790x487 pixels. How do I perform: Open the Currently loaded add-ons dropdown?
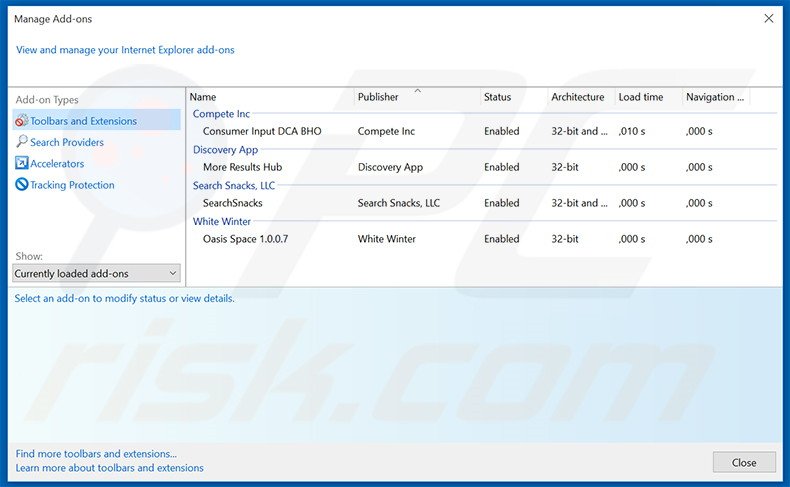[96, 273]
